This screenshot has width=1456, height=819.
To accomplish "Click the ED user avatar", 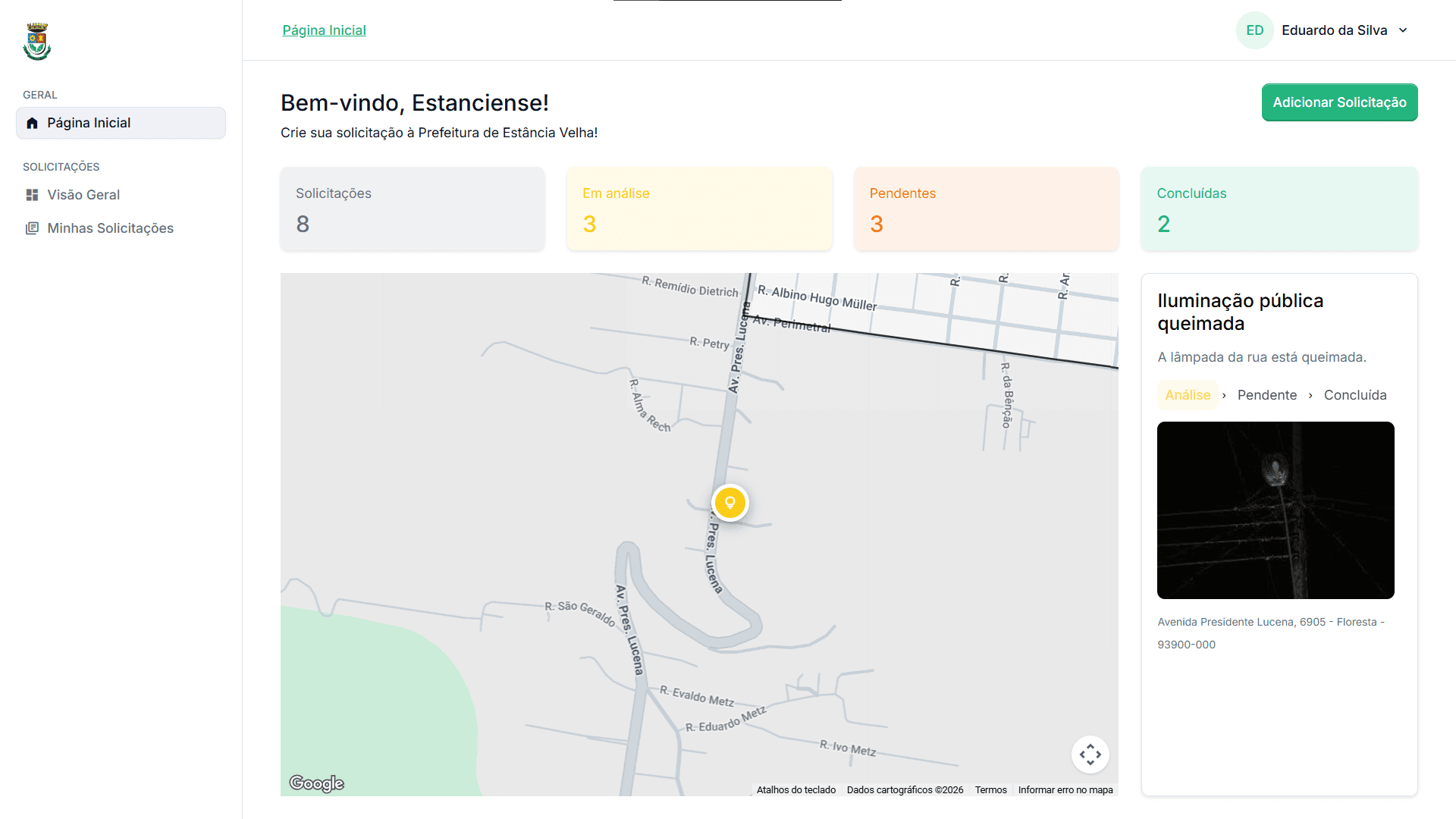I will pyautogui.click(x=1255, y=30).
